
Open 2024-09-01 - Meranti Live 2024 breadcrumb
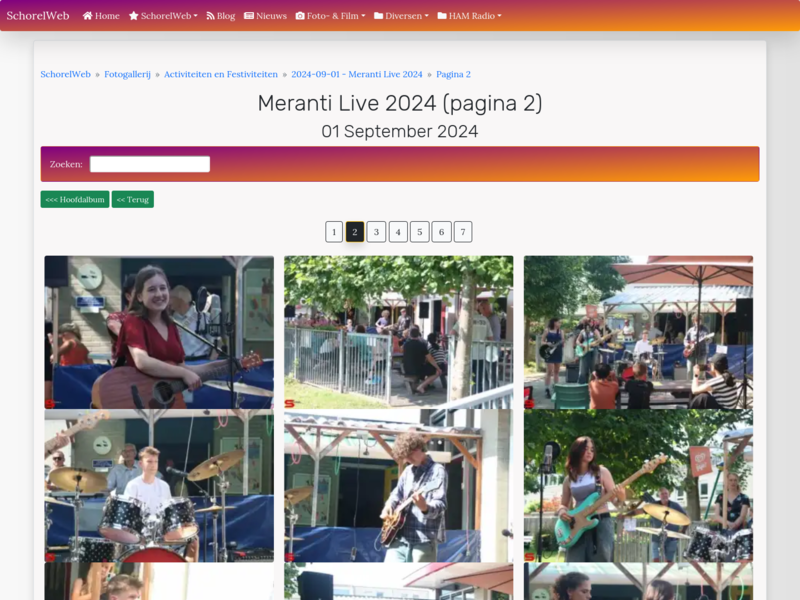357,74
